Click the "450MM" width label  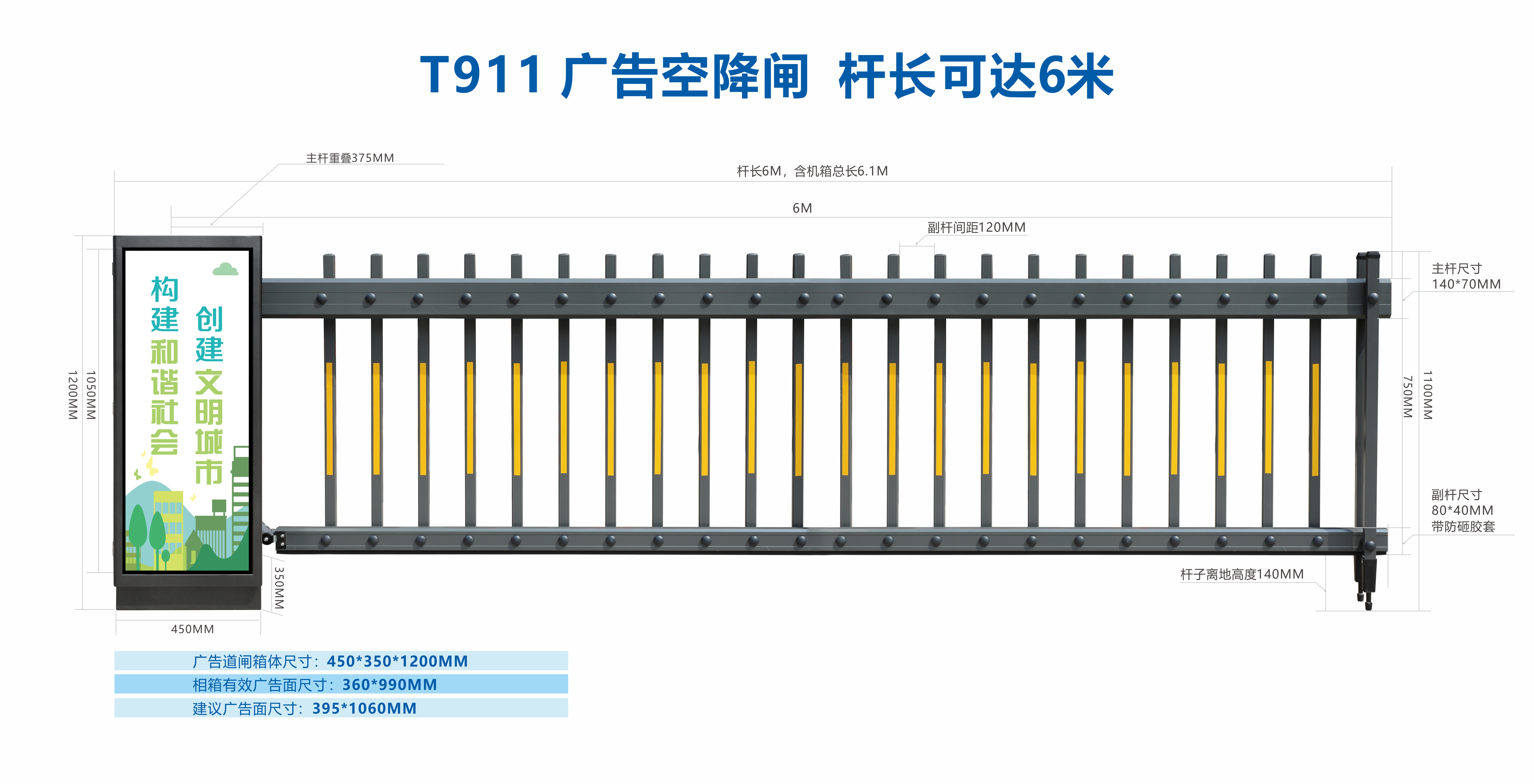[x=192, y=629]
